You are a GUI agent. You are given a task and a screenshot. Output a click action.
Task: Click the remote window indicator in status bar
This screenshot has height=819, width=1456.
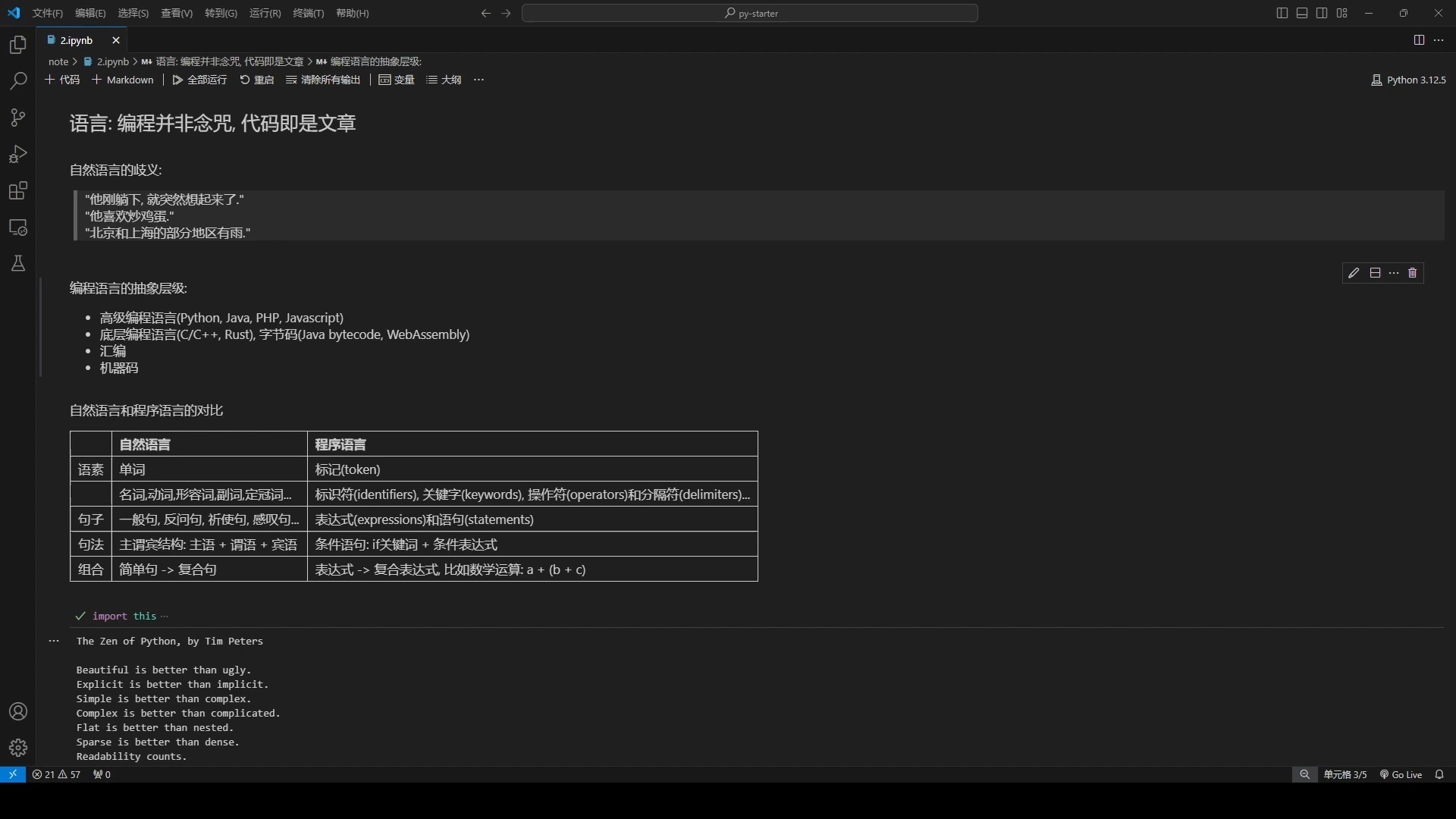[x=13, y=774]
